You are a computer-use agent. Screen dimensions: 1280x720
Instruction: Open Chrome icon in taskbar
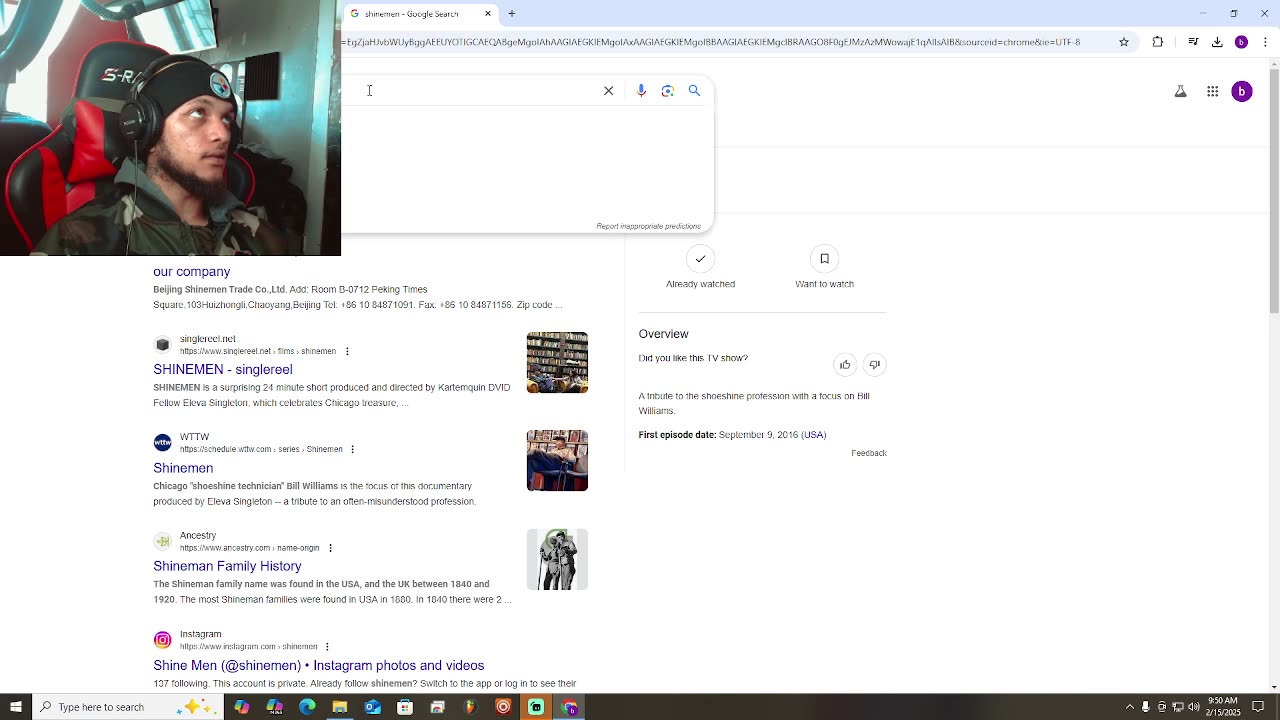[x=569, y=707]
